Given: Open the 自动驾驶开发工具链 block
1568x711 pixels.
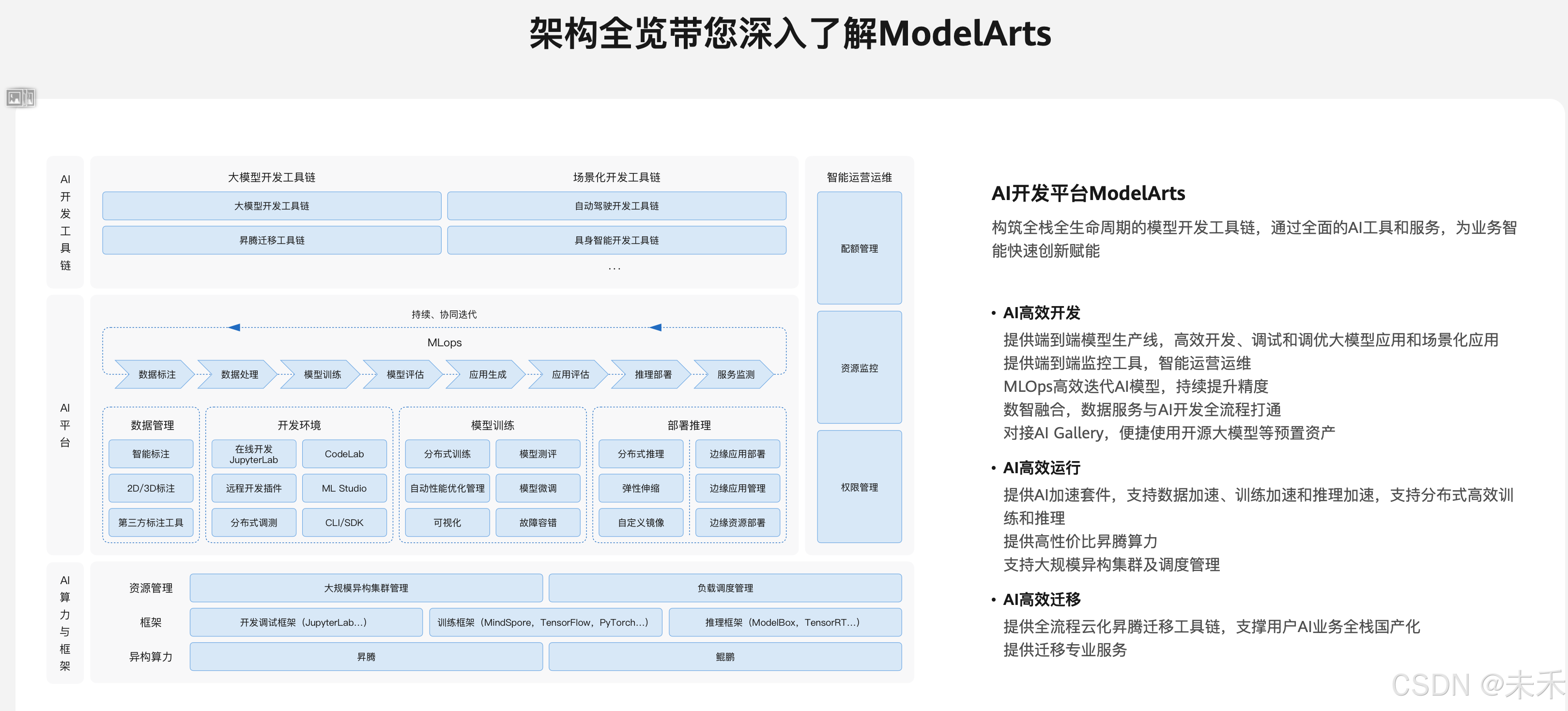Looking at the screenshot, I should tap(616, 206).
